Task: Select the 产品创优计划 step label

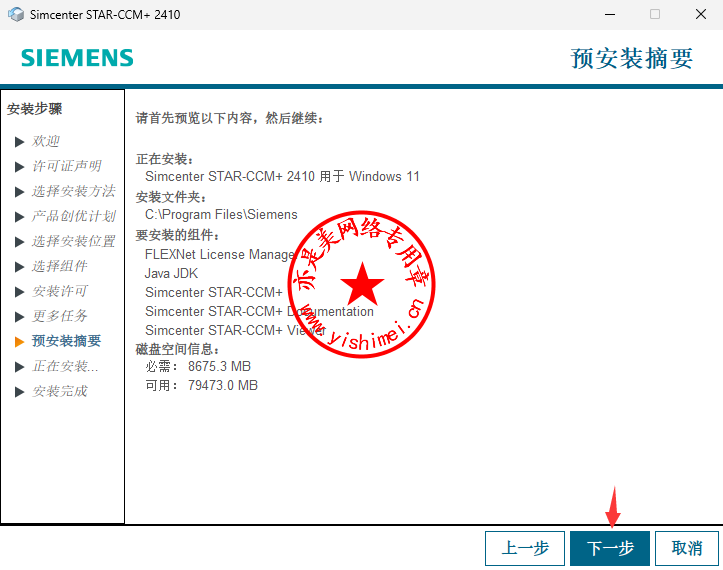Action: pos(73,216)
